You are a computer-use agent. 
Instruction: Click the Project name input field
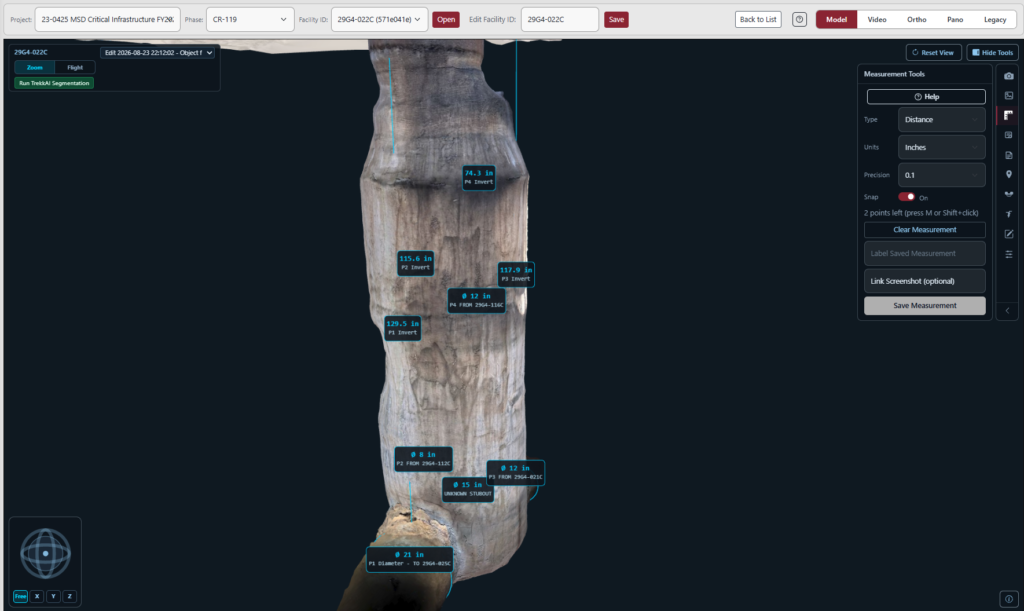point(108,20)
